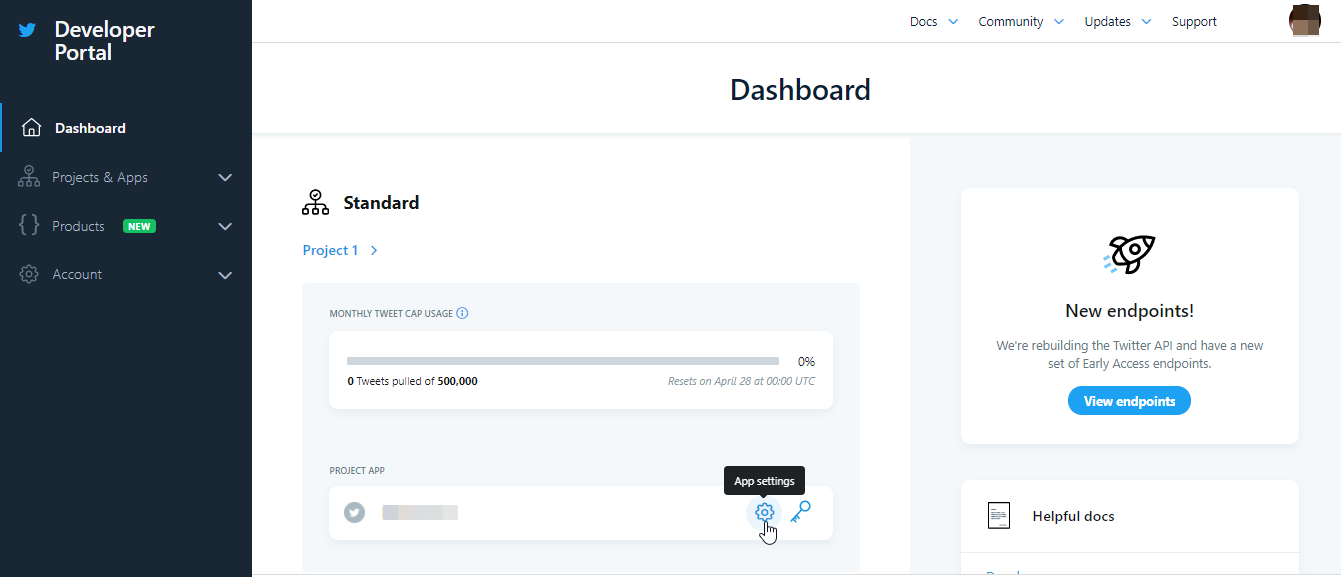This screenshot has height=577, width=1341.
Task: Click the info icon beside Monthly Tweet Cap Usage
Action: click(x=462, y=313)
